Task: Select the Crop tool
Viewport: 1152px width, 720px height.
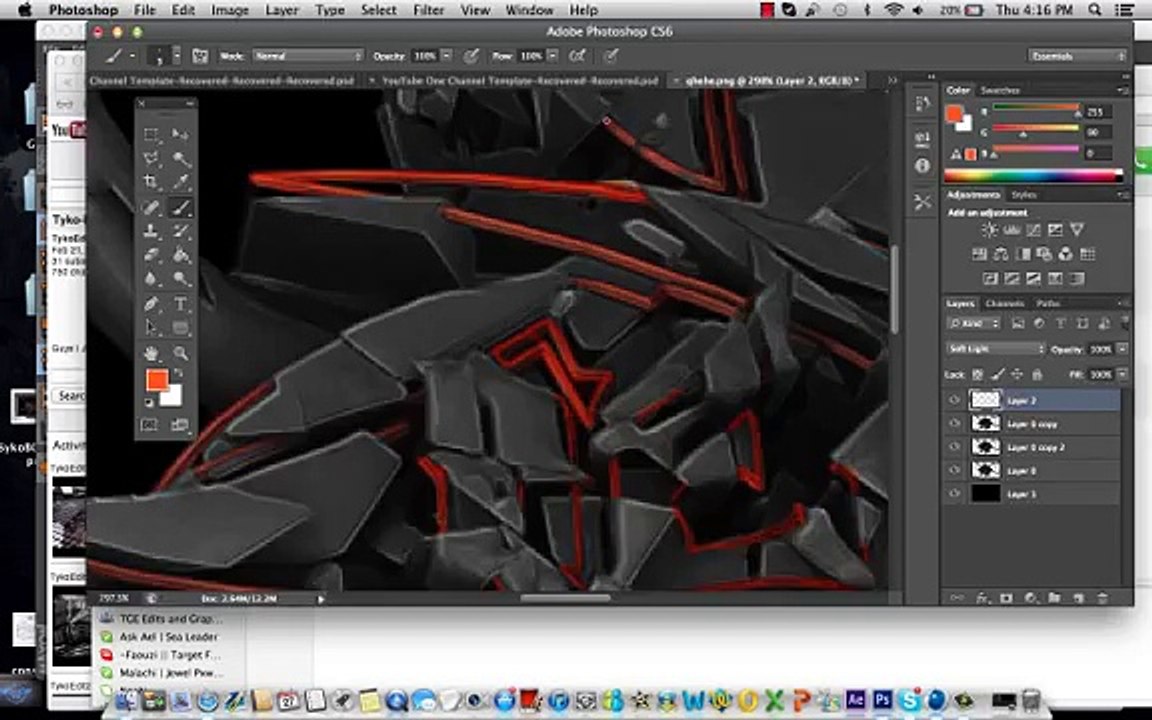Action: (151, 182)
